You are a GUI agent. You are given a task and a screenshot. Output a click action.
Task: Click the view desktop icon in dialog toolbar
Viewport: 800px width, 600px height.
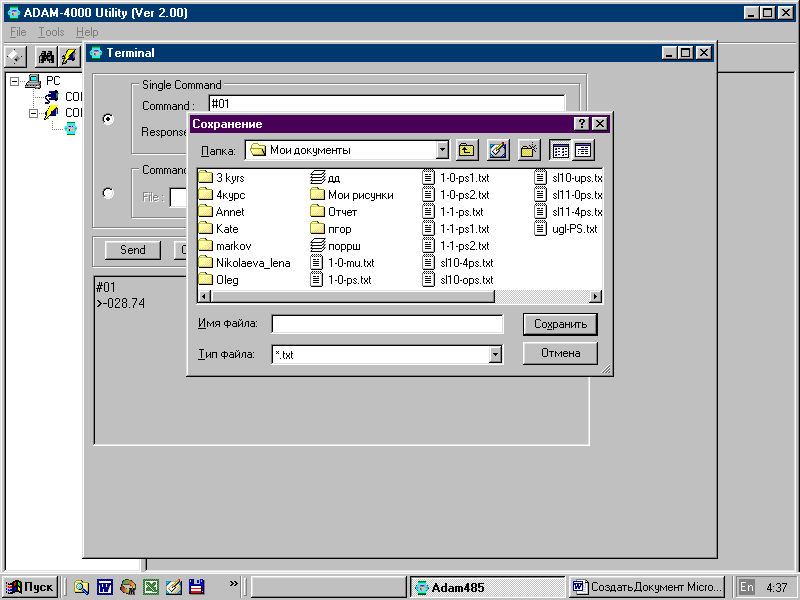pyautogui.click(x=497, y=150)
